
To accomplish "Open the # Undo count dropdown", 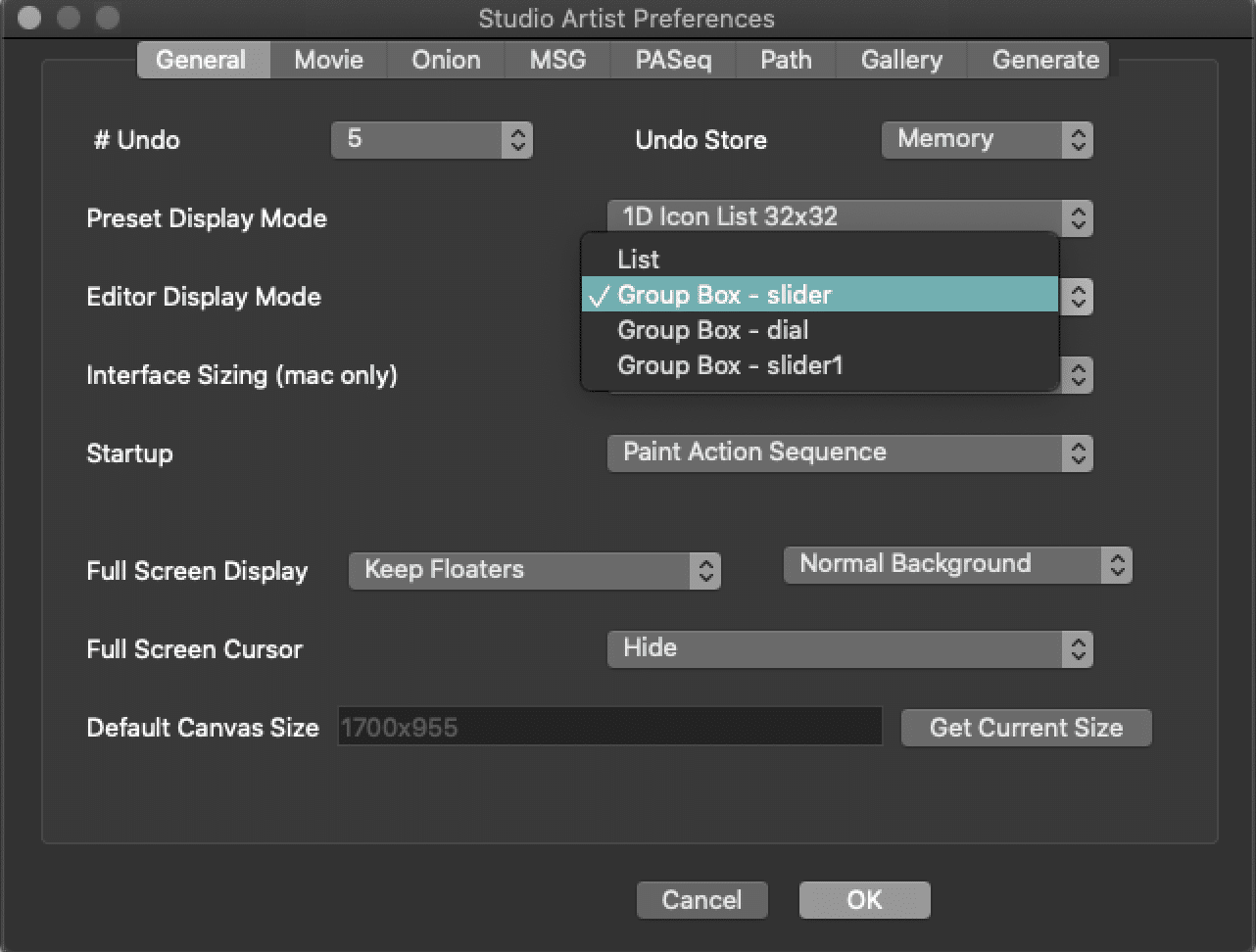I will (x=432, y=139).
